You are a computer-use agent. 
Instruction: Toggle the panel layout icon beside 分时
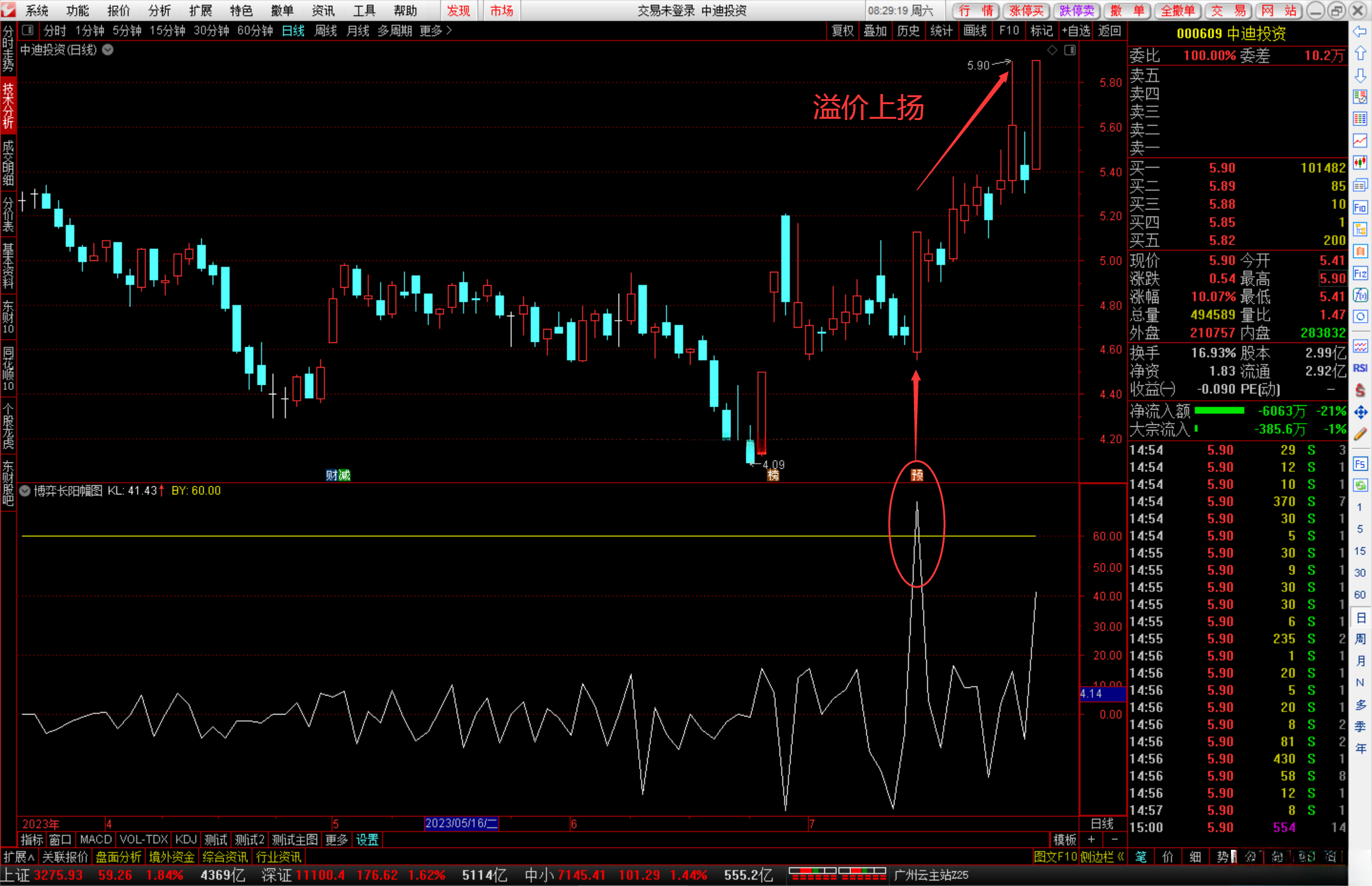pyautogui.click(x=27, y=30)
